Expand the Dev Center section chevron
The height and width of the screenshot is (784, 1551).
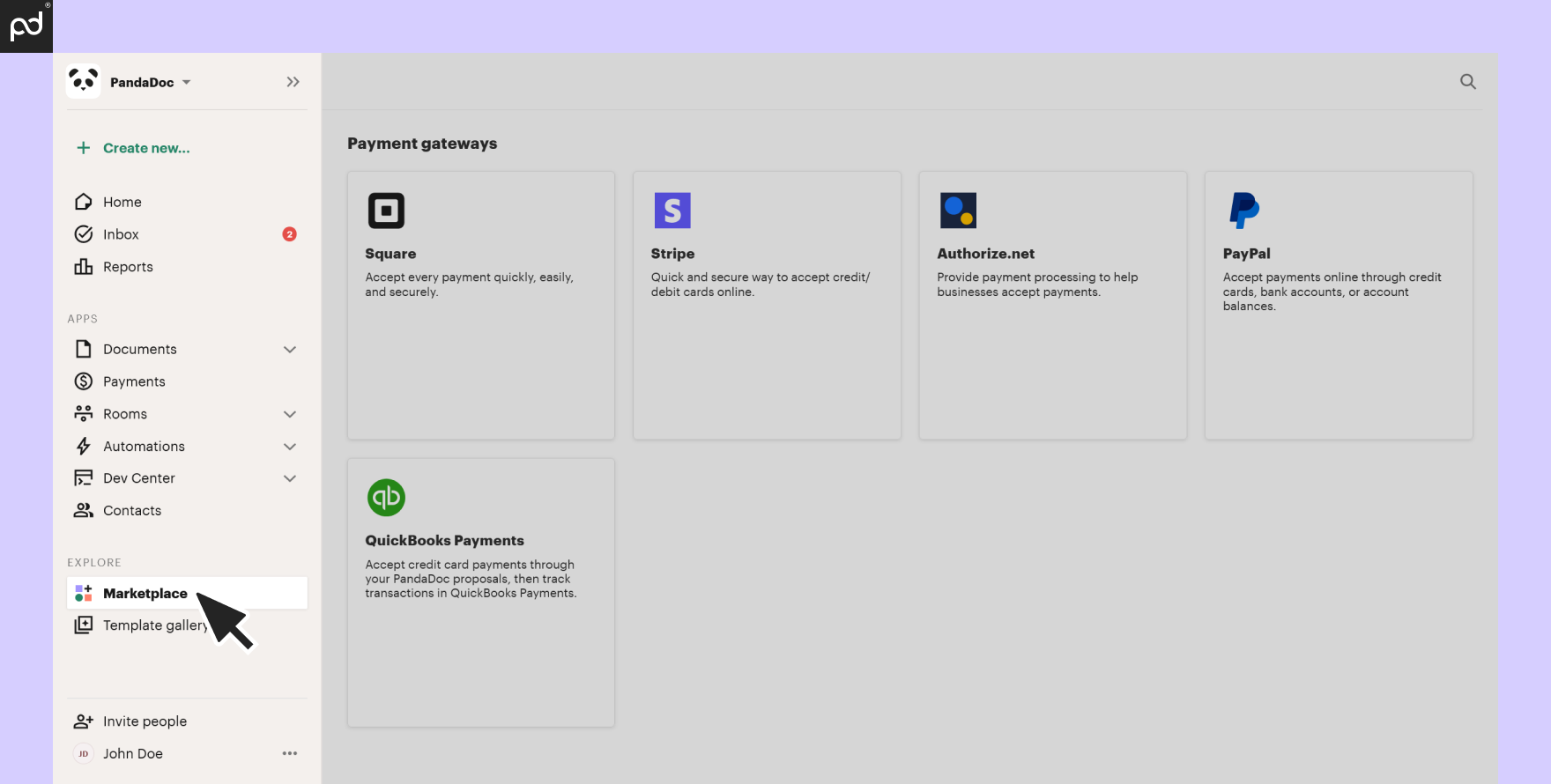coord(290,478)
